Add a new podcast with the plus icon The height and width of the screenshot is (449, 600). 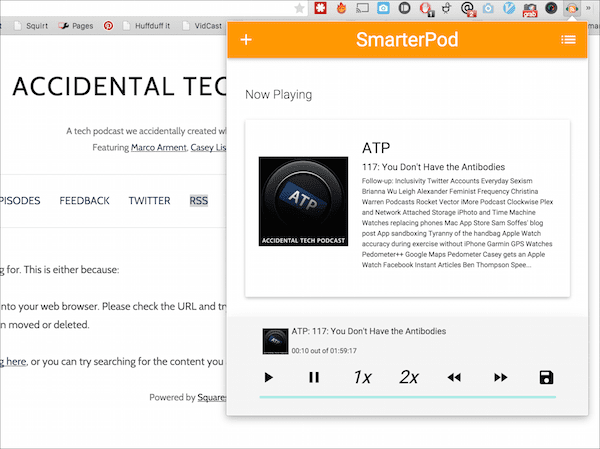[246, 39]
